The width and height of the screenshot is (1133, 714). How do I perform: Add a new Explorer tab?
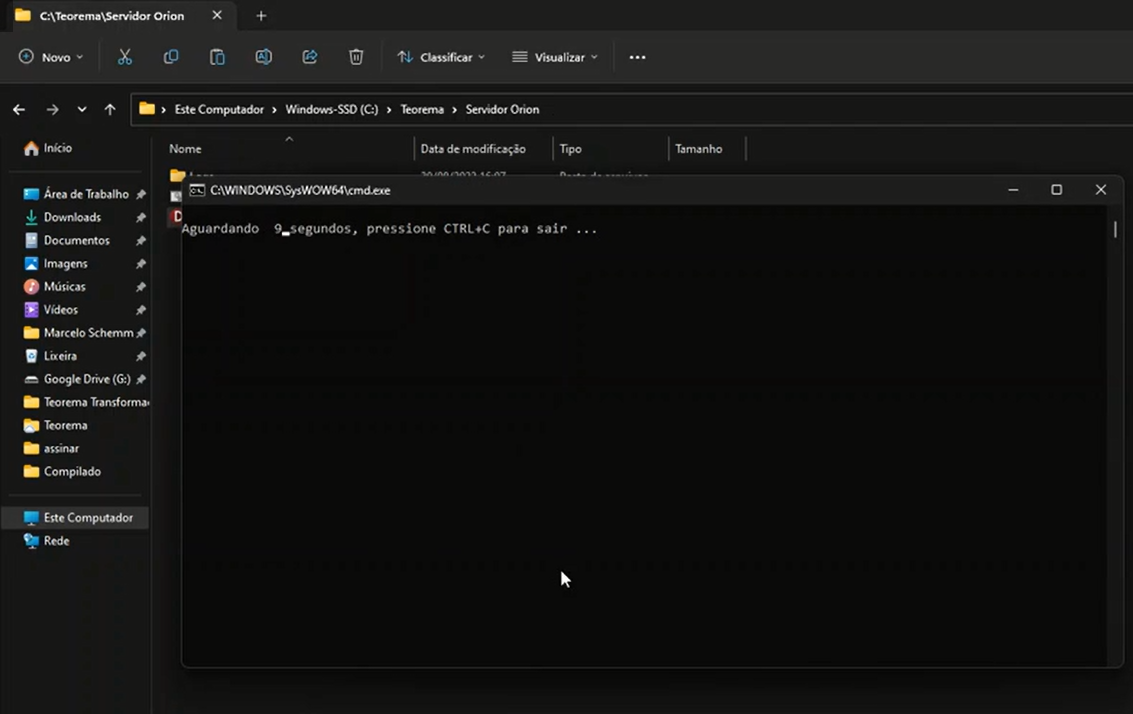pos(261,15)
